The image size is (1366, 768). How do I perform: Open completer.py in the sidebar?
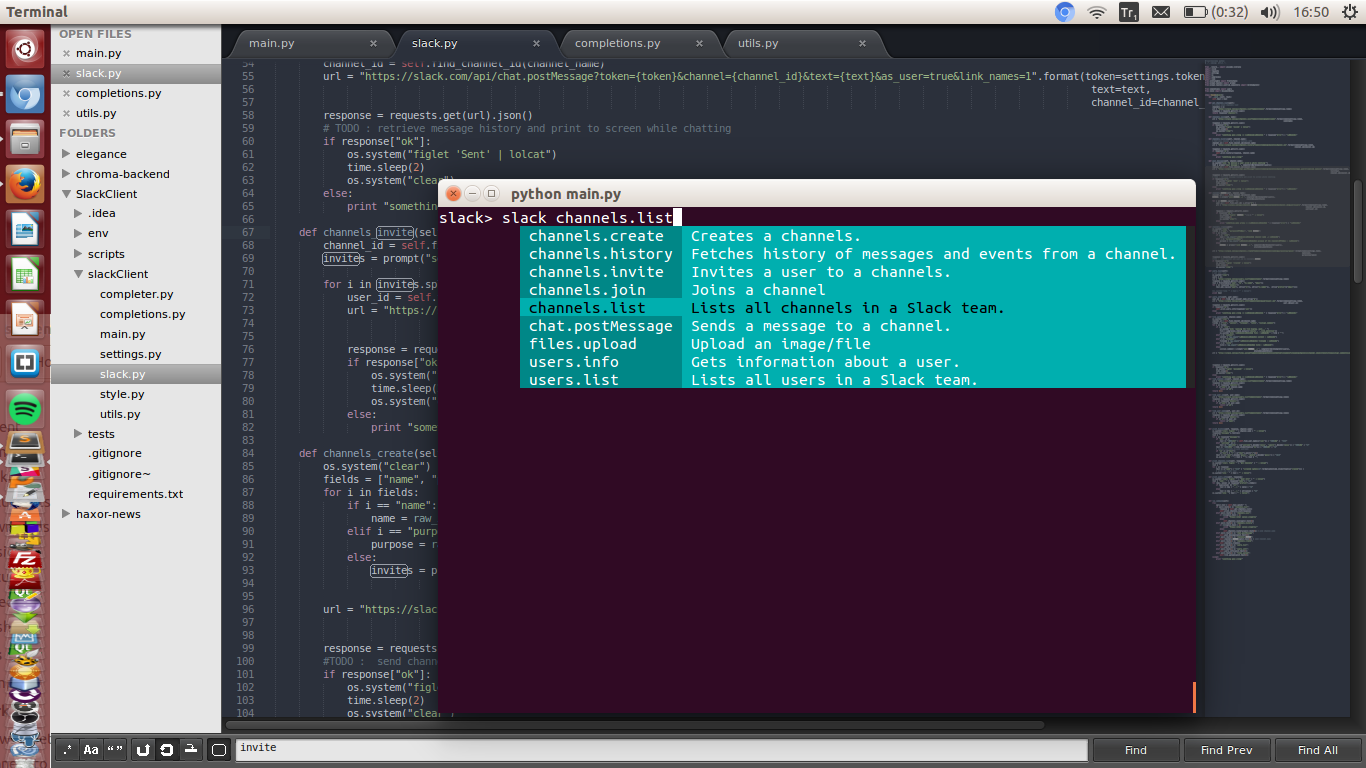pyautogui.click(x=136, y=294)
